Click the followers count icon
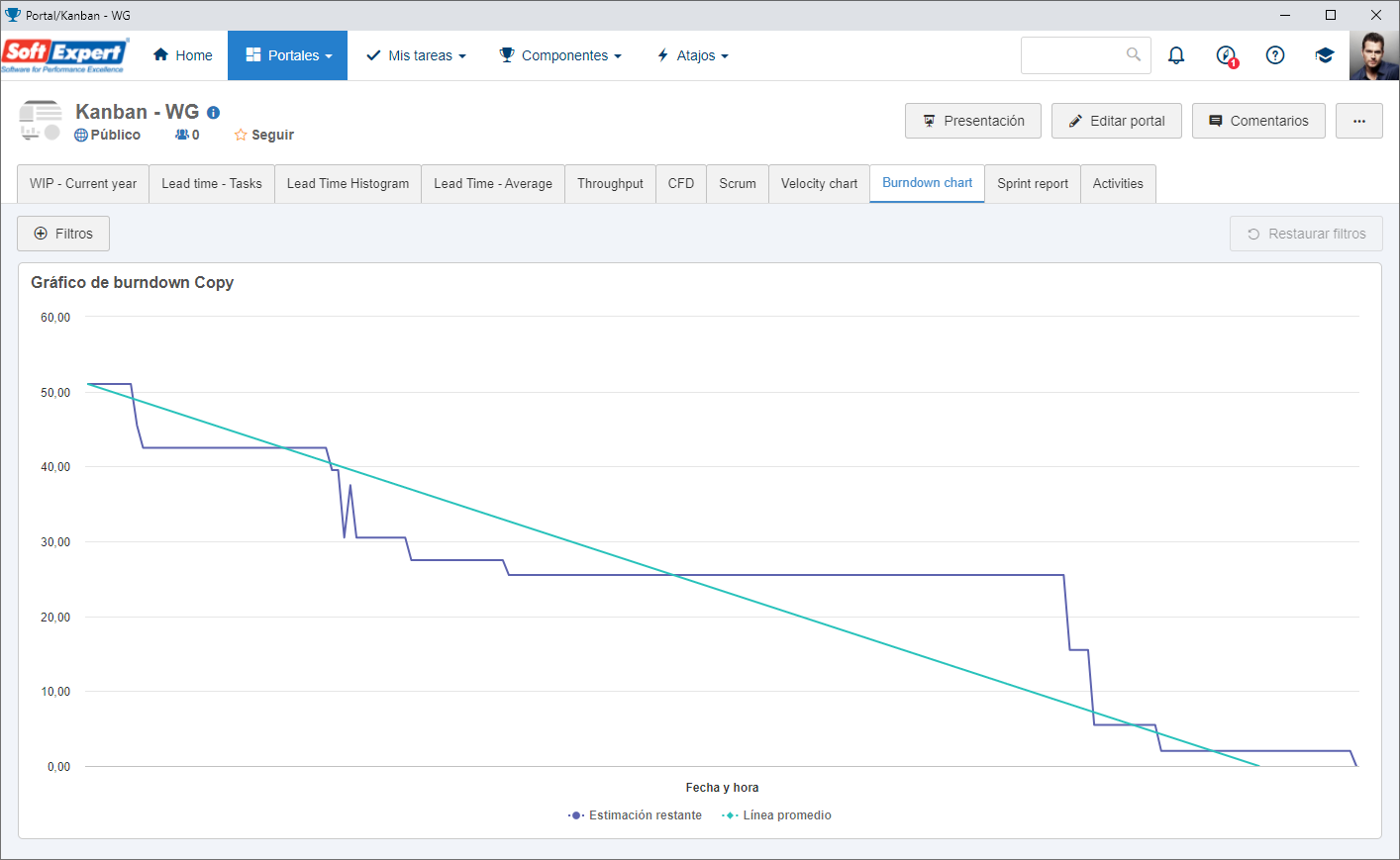 (x=181, y=135)
